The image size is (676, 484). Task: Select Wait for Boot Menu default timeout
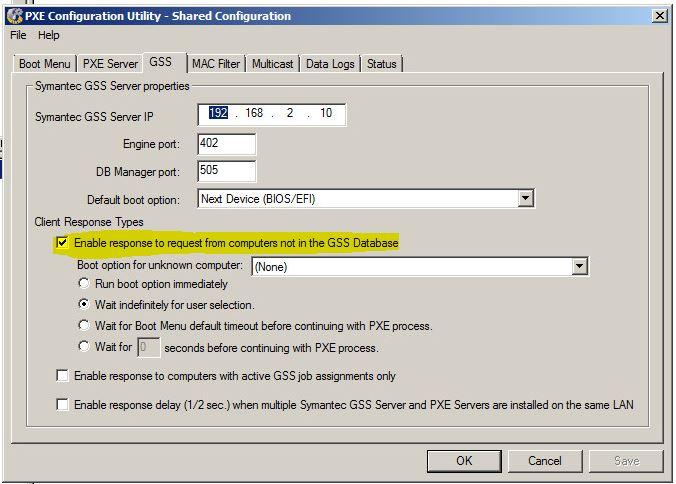tap(84, 325)
